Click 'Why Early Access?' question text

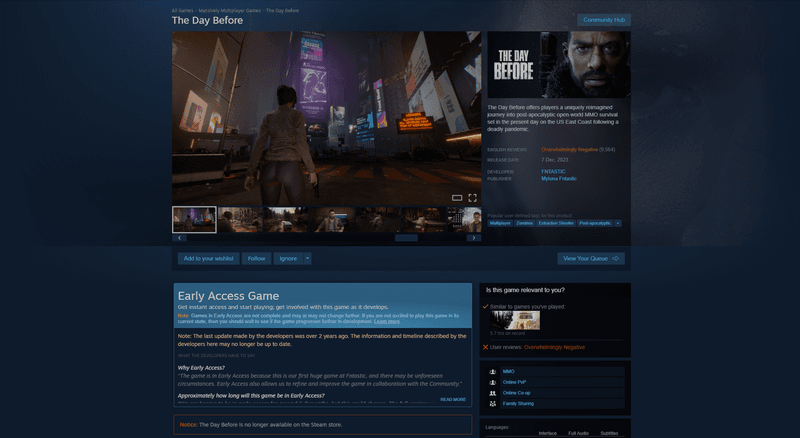(201, 368)
